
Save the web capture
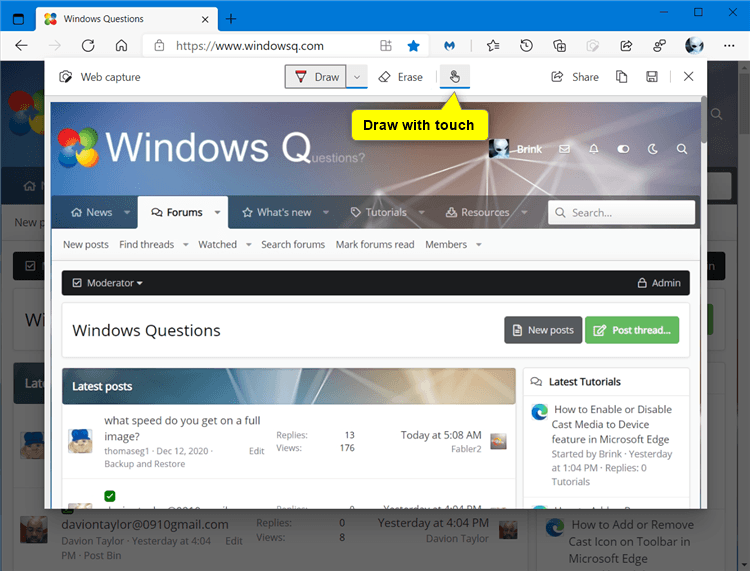pos(651,77)
